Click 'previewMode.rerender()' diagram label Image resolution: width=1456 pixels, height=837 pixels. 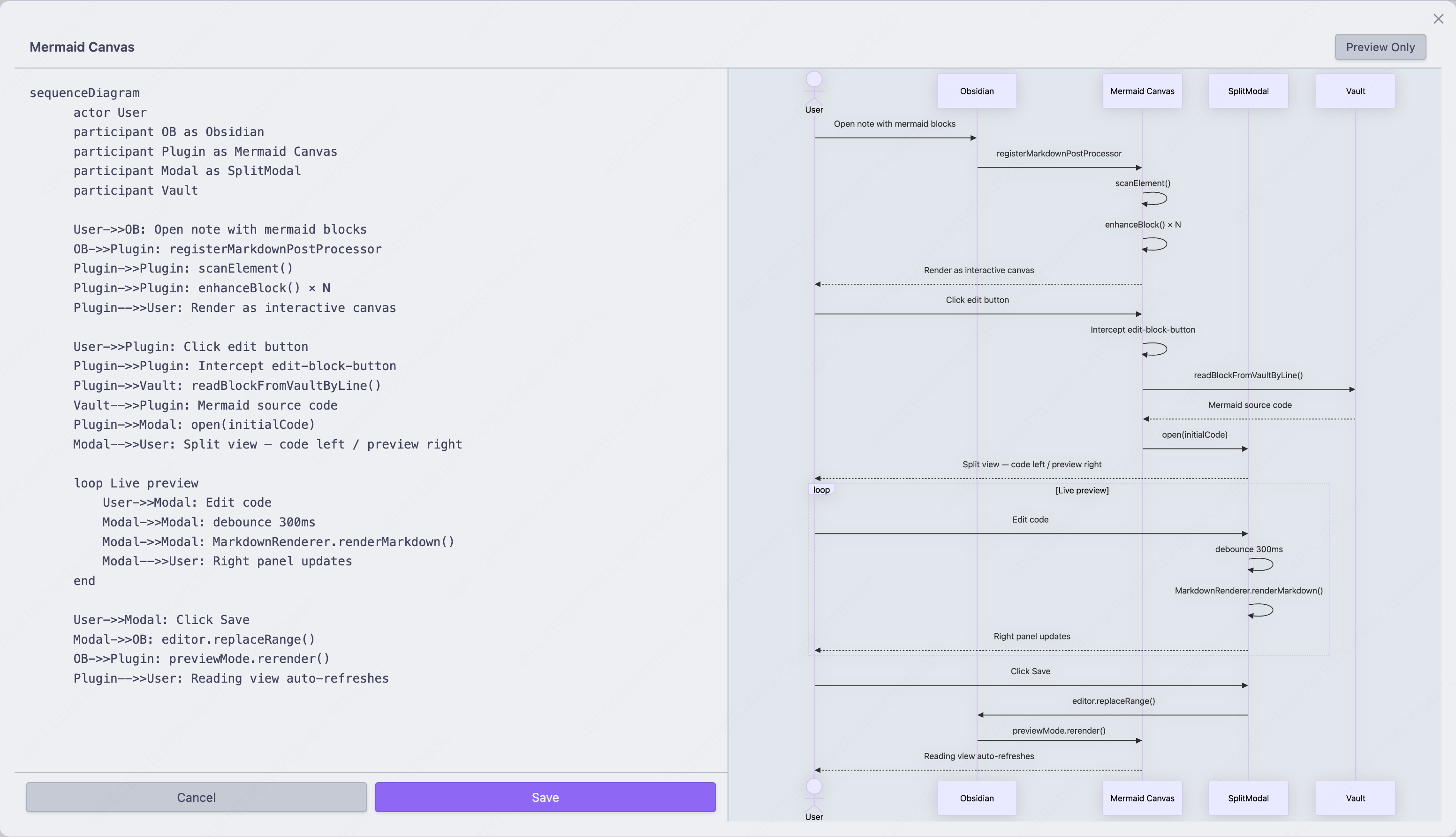coord(1059,730)
